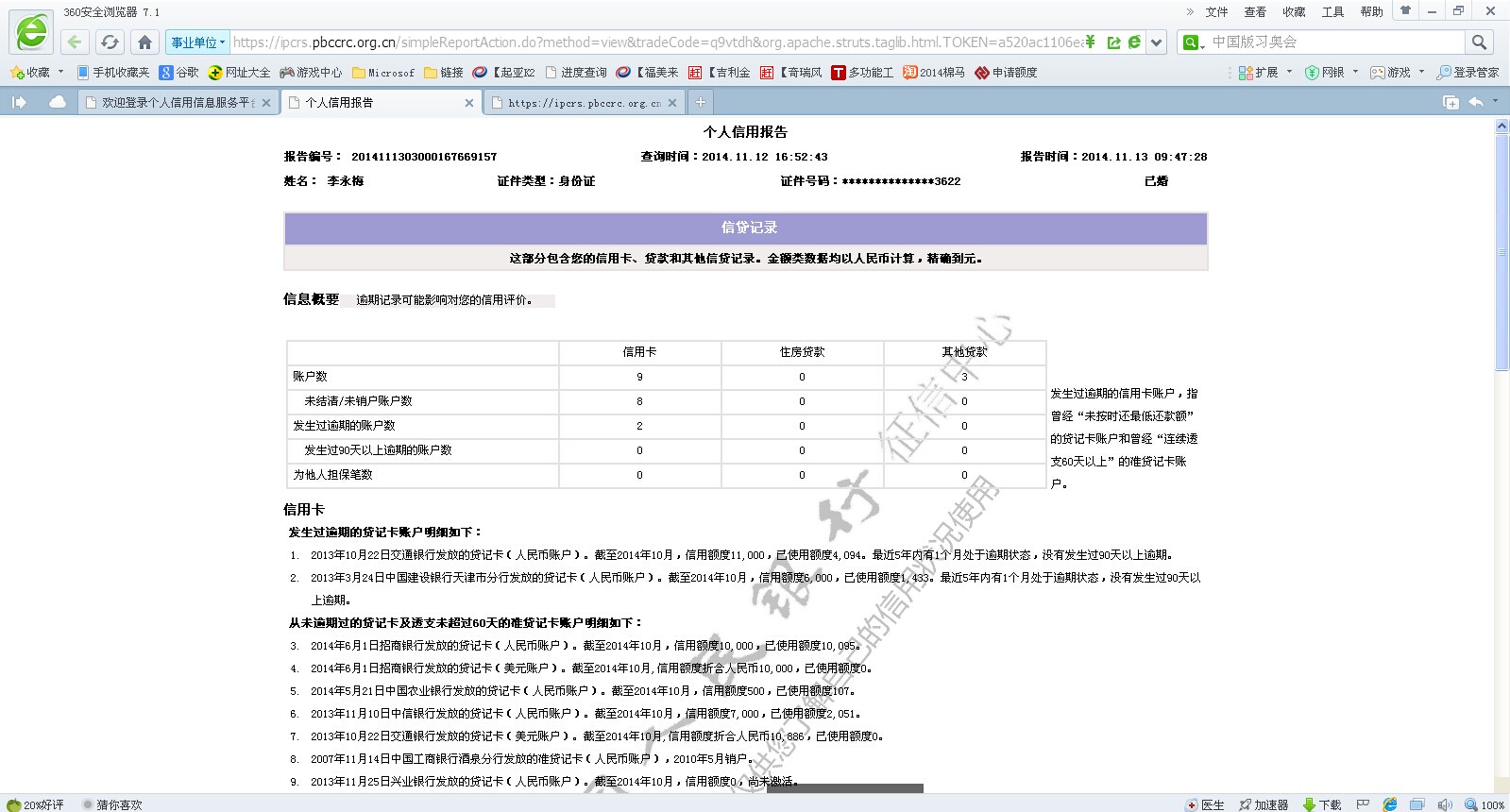Open the 游戏 games dropdown

[x=1398, y=73]
